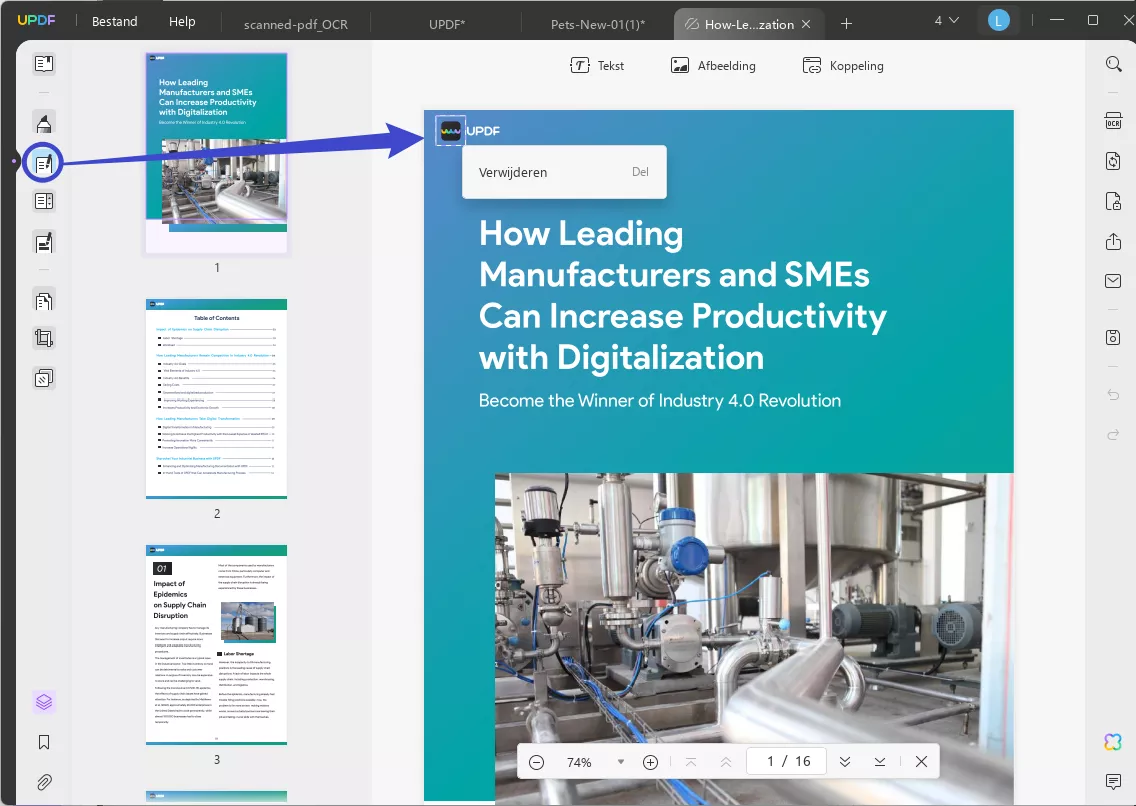1136x806 pixels.
Task: Switch to the scanned-pdf_OCR tab
Action: point(295,24)
